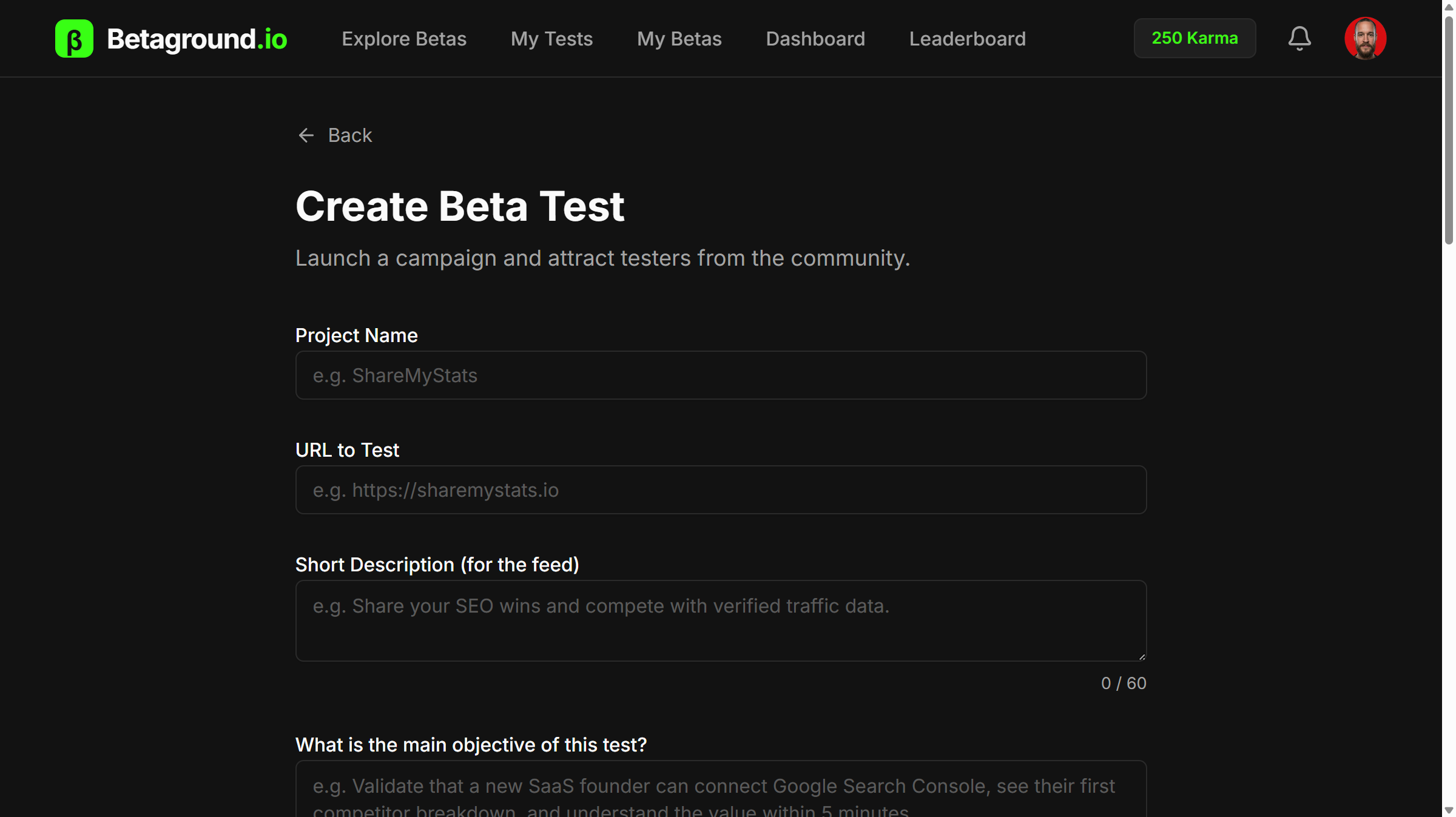The image size is (1456, 817).
Task: Click the scrollbar down arrow
Action: (1449, 810)
